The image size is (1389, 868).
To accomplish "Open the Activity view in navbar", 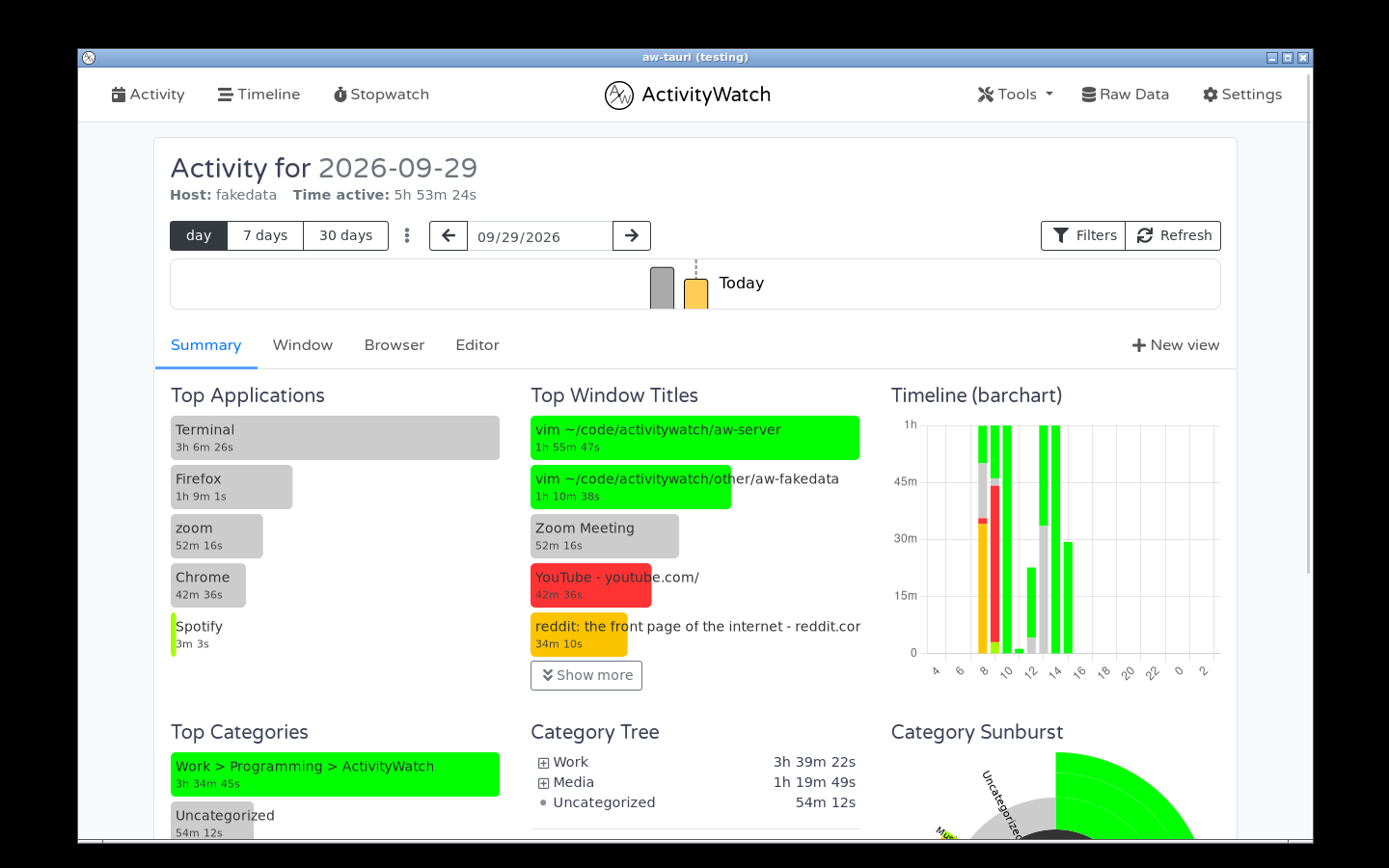I will [148, 95].
